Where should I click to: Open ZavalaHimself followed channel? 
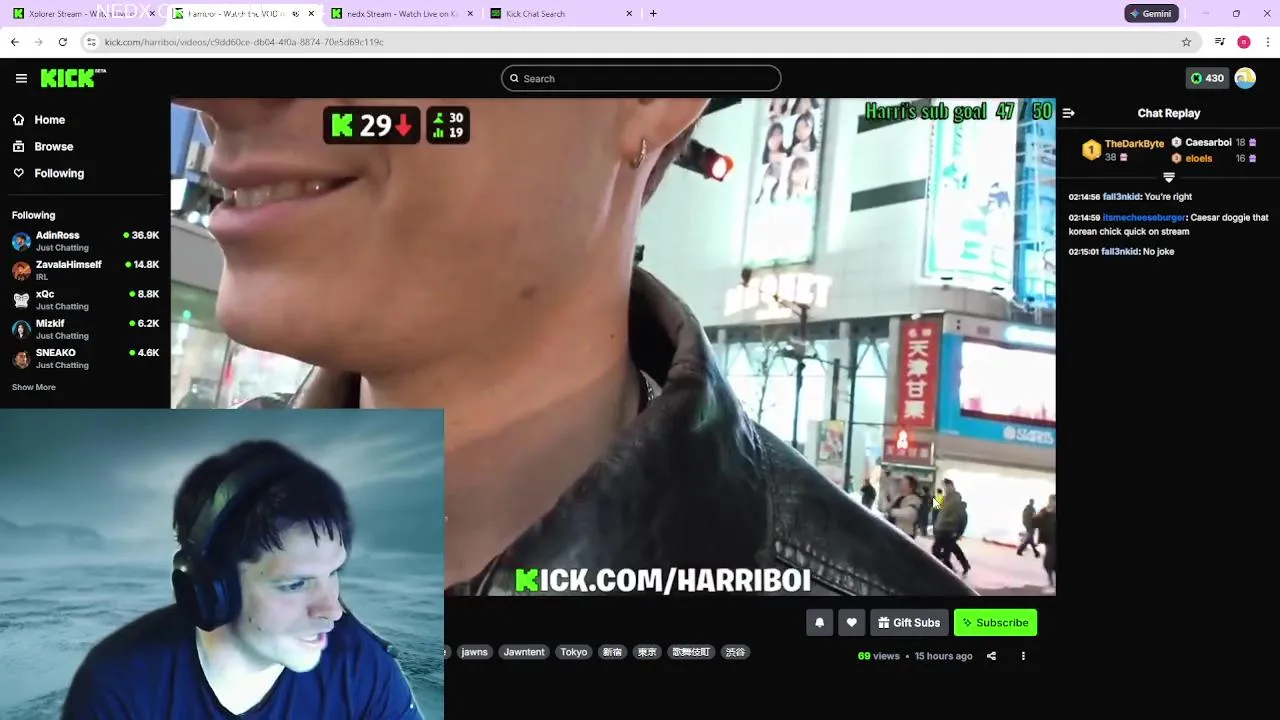coord(85,270)
